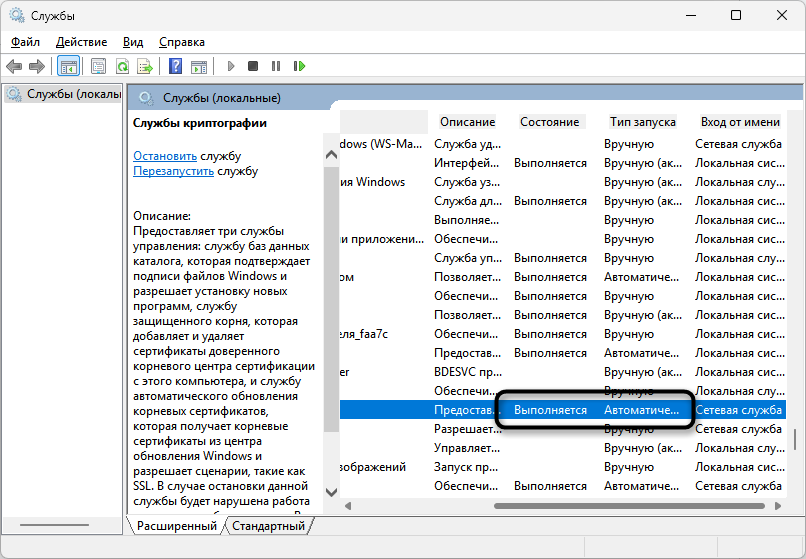Export the list using toolbar icon
The width and height of the screenshot is (806, 559).
pos(145,66)
